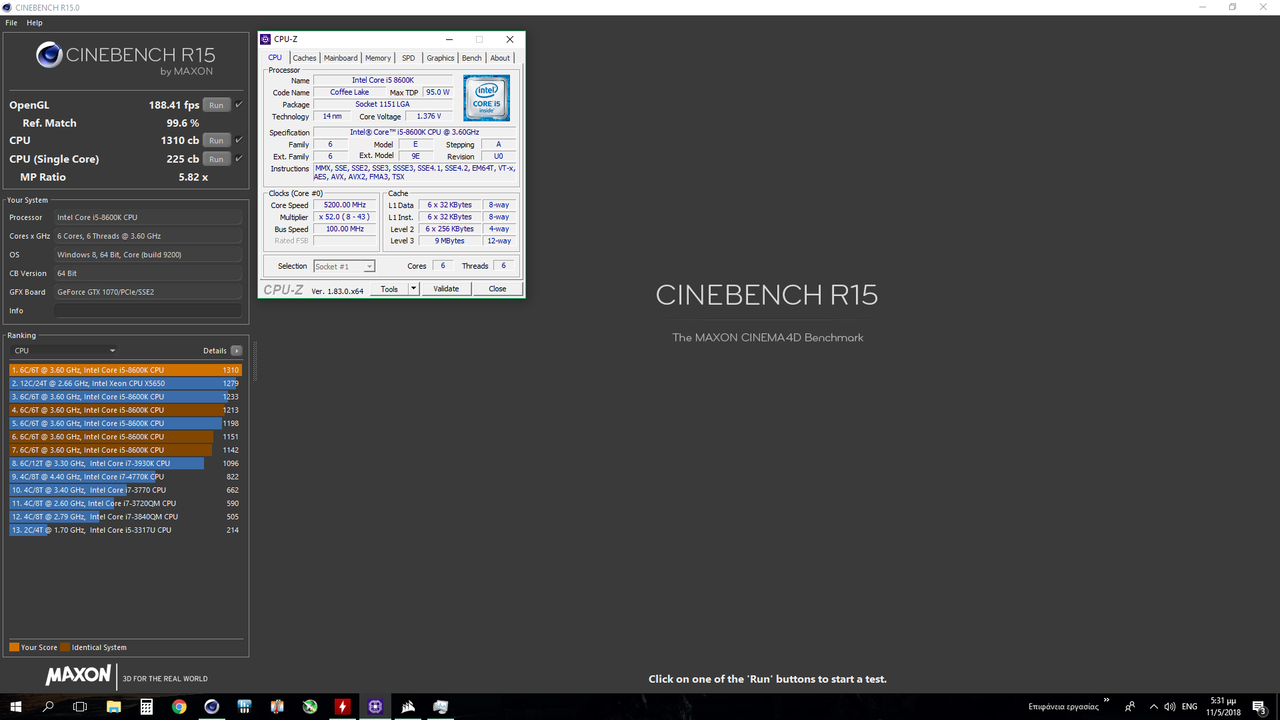
Task: Switch to CPU-Z Memory tab
Action: tap(378, 58)
